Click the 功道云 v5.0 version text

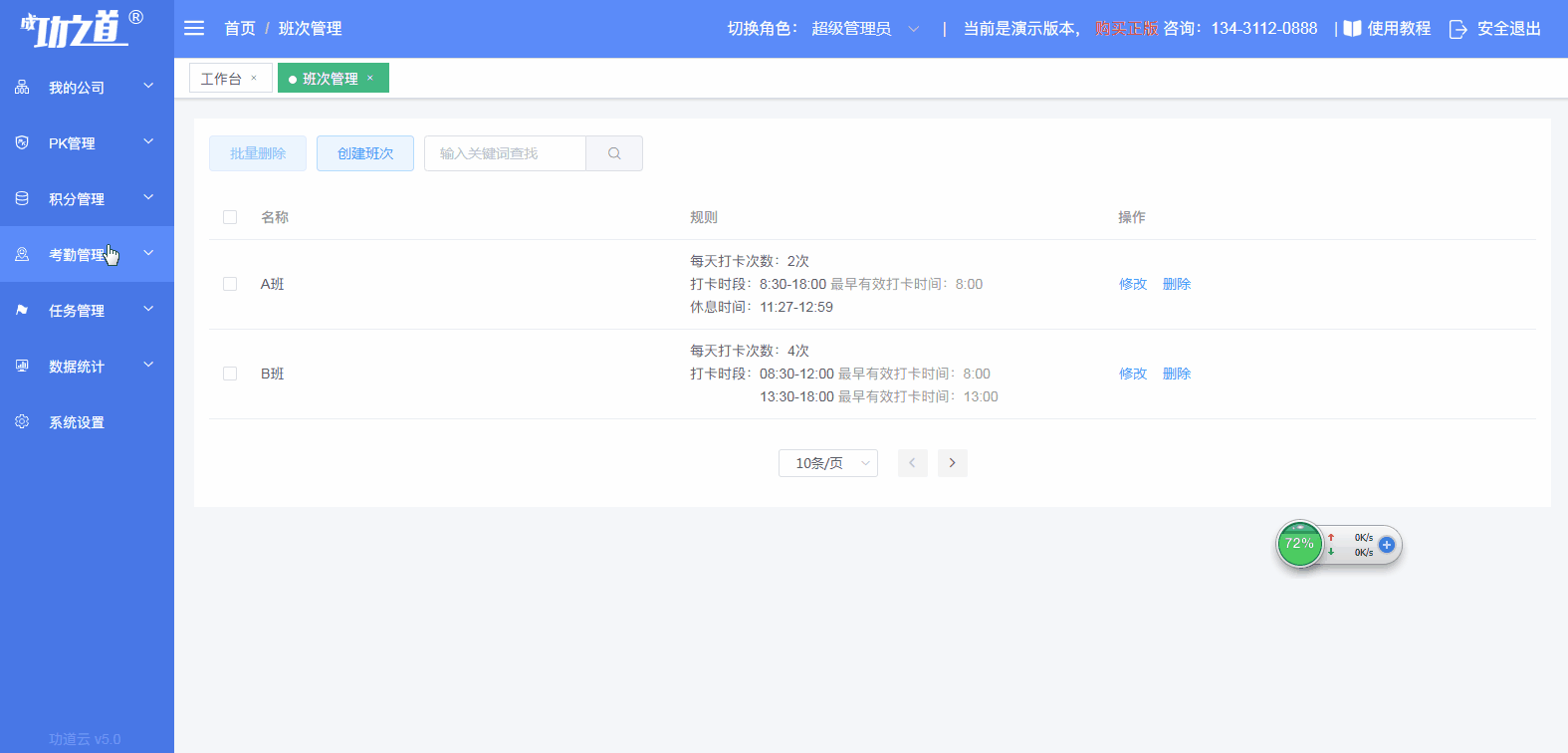85,739
